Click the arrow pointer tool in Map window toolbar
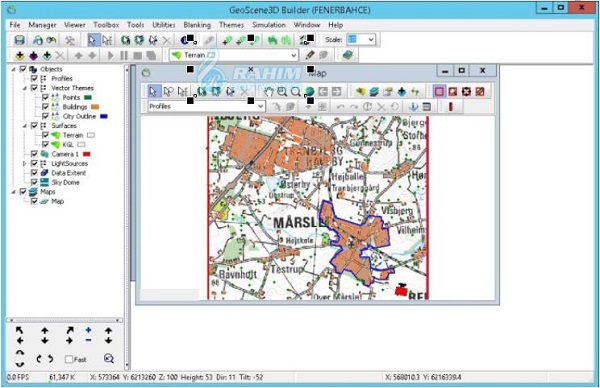The width and height of the screenshot is (600, 388). click(x=153, y=92)
